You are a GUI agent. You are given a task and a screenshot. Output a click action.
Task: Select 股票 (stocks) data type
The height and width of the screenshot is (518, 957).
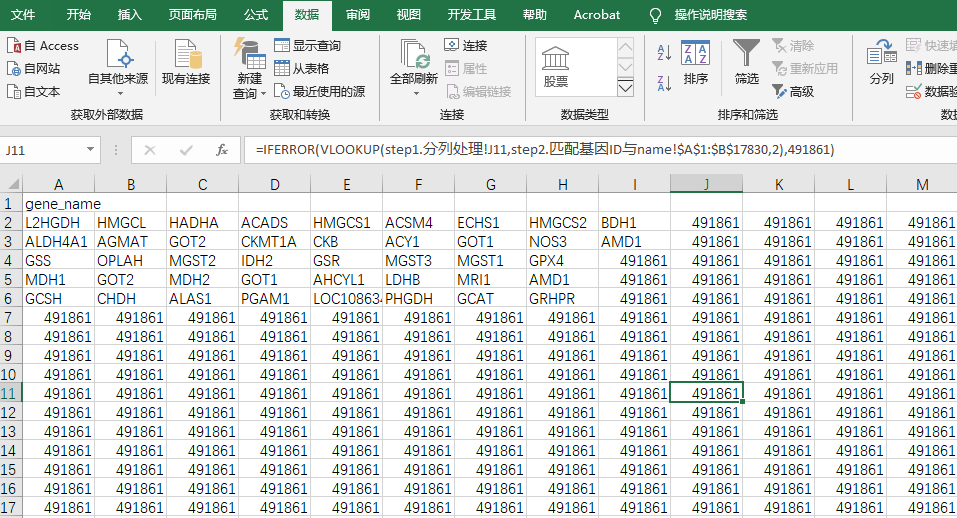555,67
